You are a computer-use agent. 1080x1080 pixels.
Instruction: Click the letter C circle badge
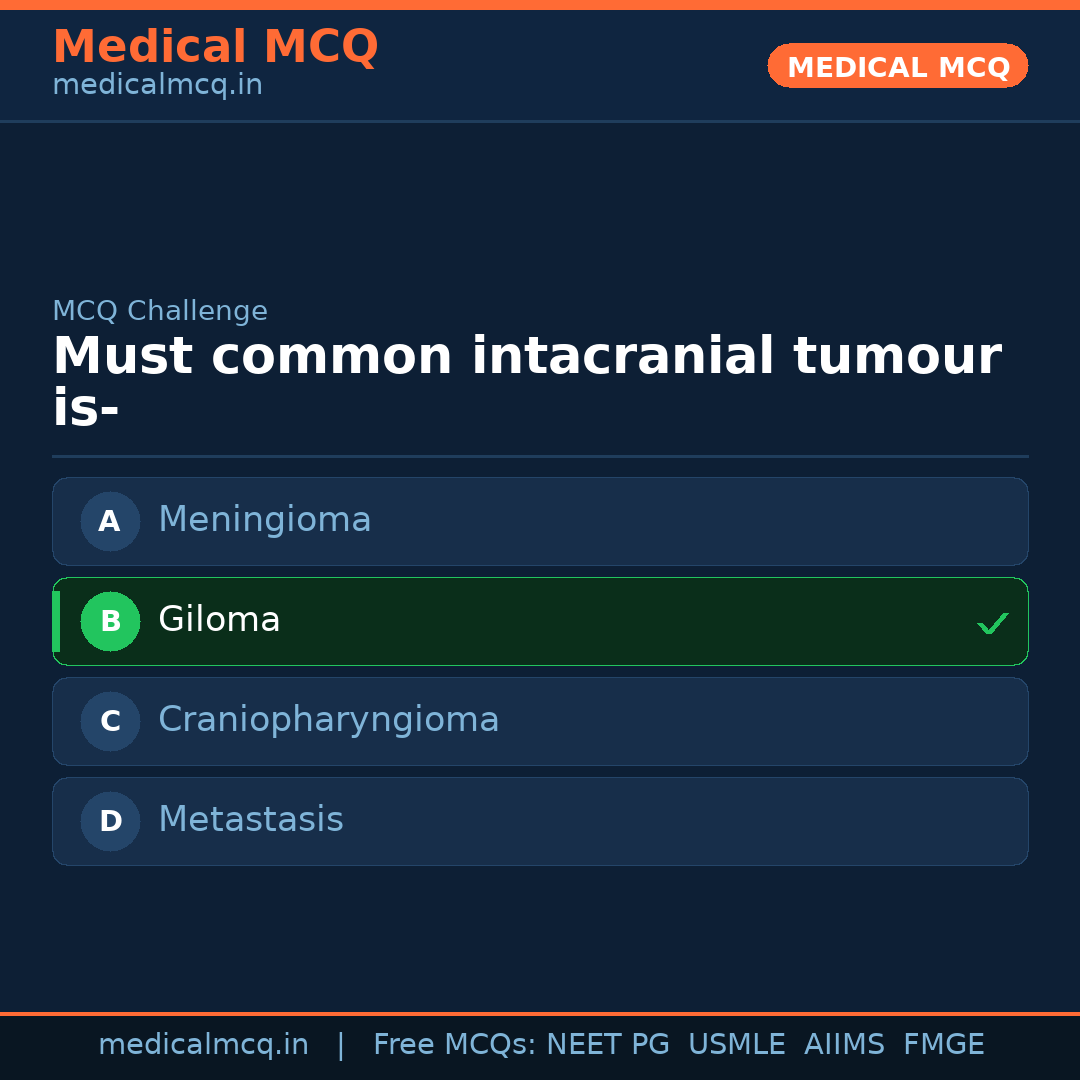tap(110, 721)
